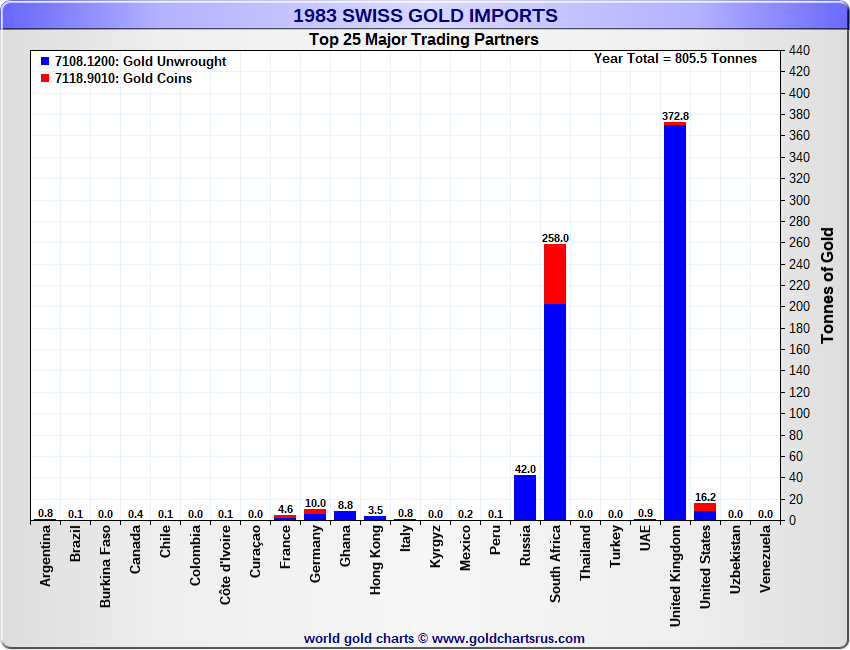Click the 200 tick on the y-axis

799,306
